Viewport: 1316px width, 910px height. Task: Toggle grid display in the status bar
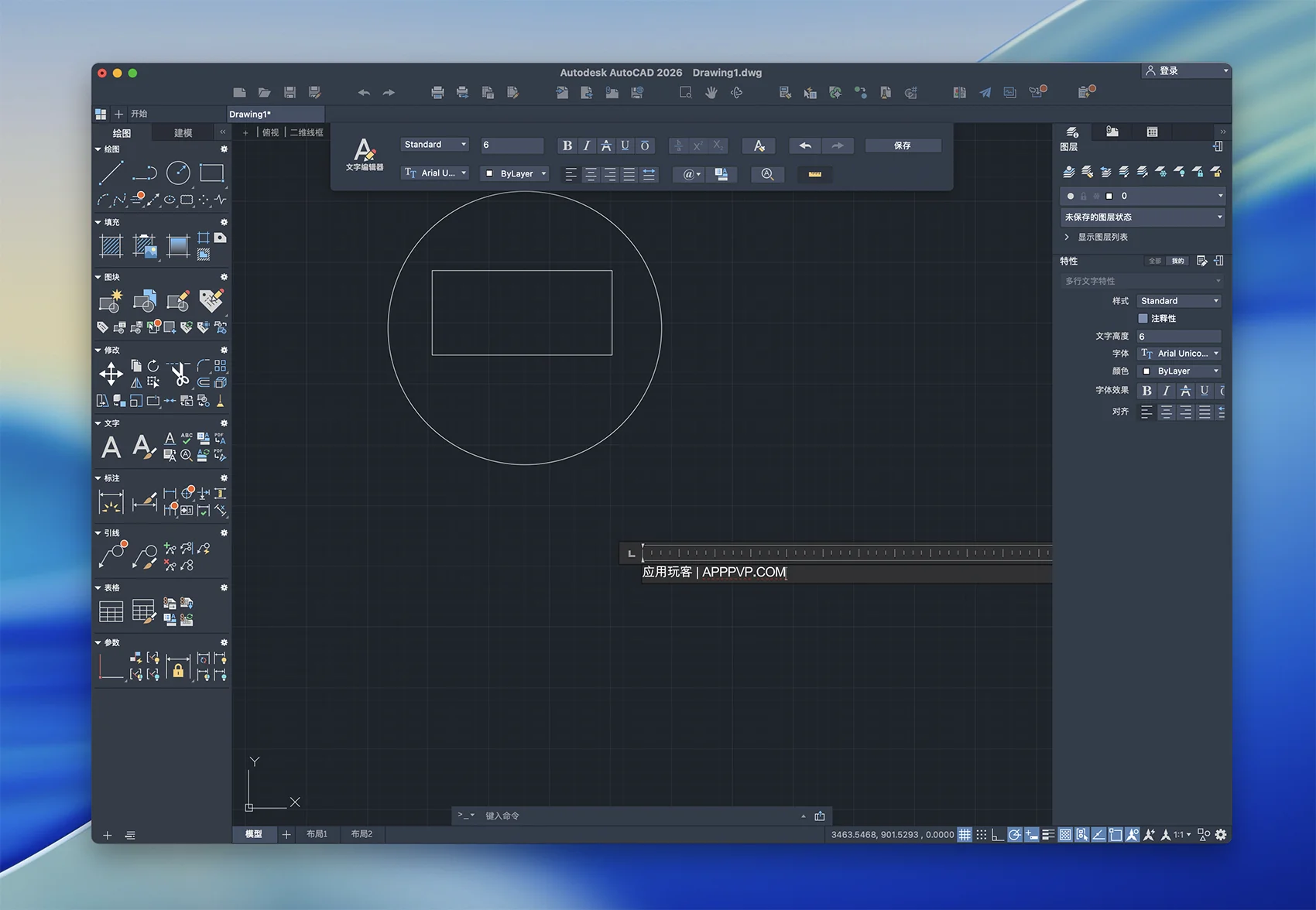pos(965,834)
